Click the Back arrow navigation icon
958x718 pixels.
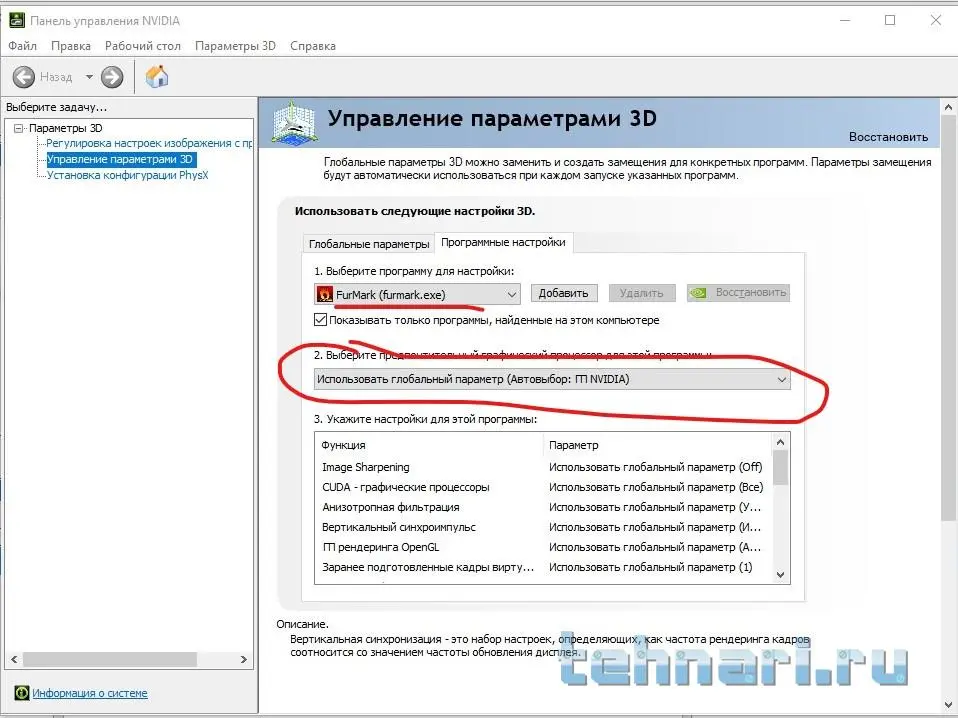click(24, 77)
